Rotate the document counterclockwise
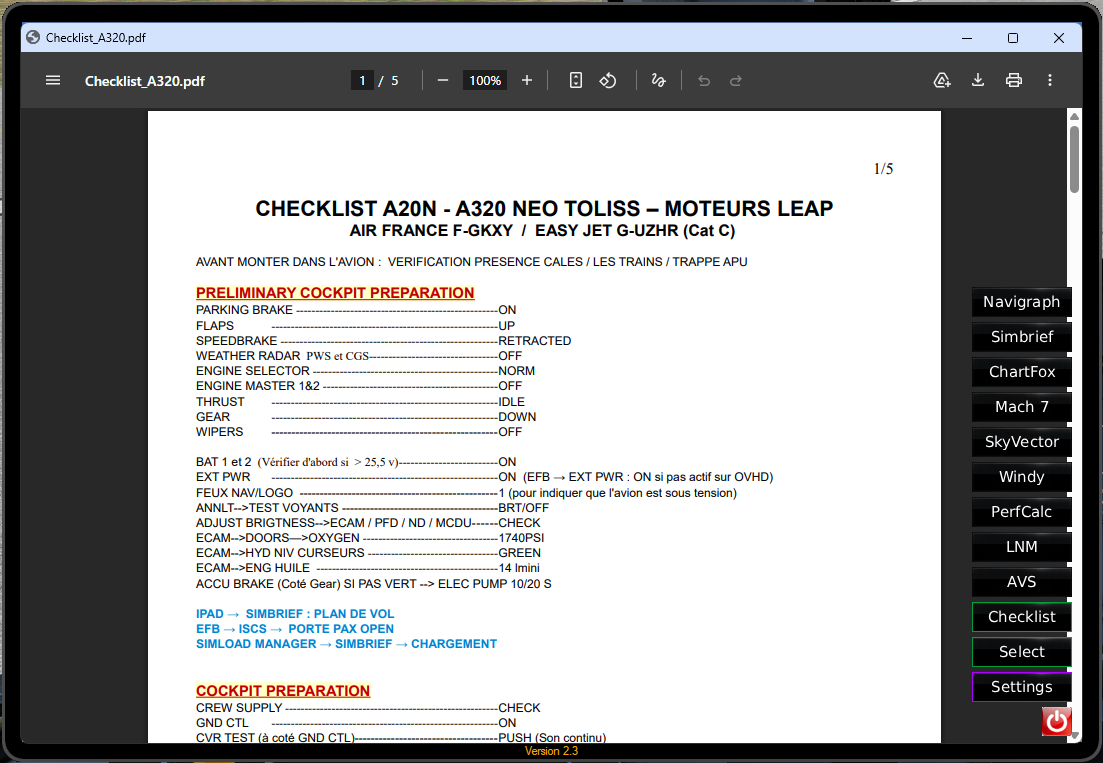This screenshot has height=763, width=1103. pyautogui.click(x=608, y=80)
